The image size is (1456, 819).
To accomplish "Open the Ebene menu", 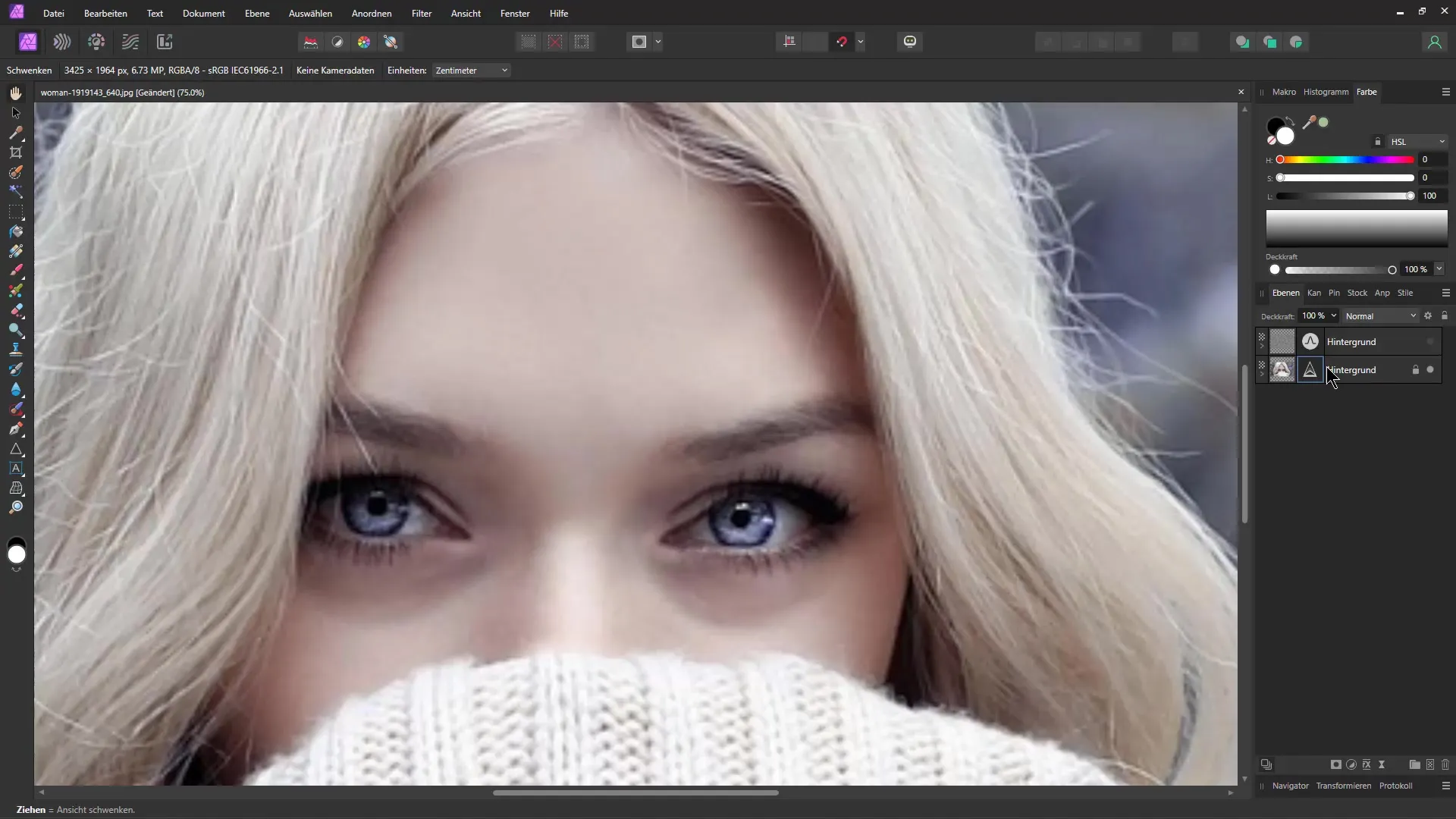I will coord(257,14).
